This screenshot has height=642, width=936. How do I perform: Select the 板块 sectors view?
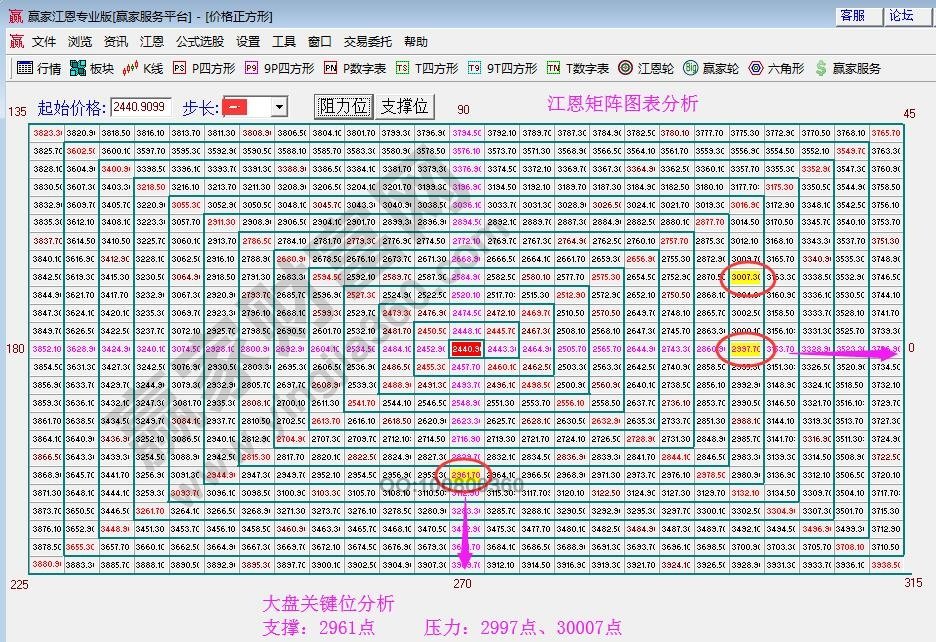[88, 69]
